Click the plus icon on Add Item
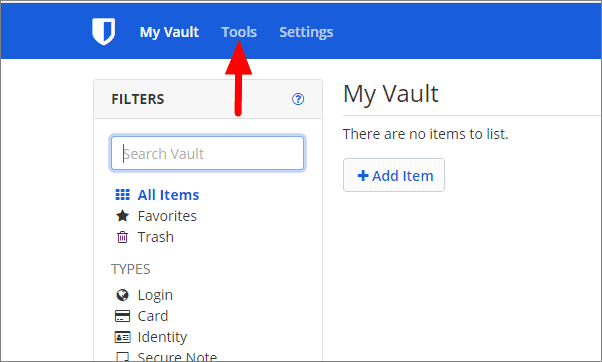 (363, 176)
